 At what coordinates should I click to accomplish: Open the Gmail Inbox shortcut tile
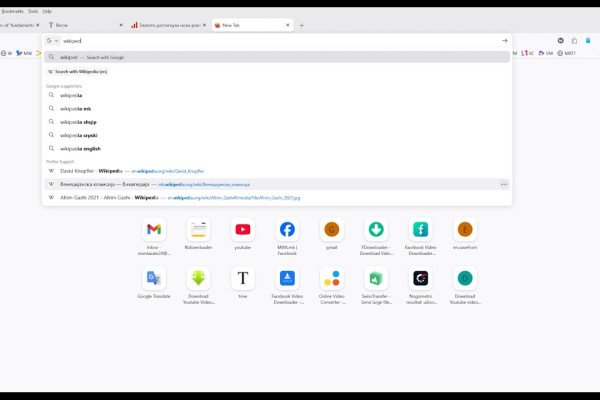[x=154, y=229]
